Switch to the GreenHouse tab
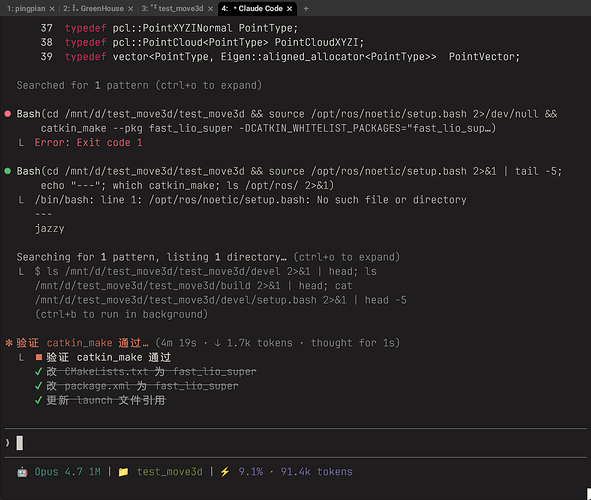The width and height of the screenshot is (591, 500). (x=93, y=8)
